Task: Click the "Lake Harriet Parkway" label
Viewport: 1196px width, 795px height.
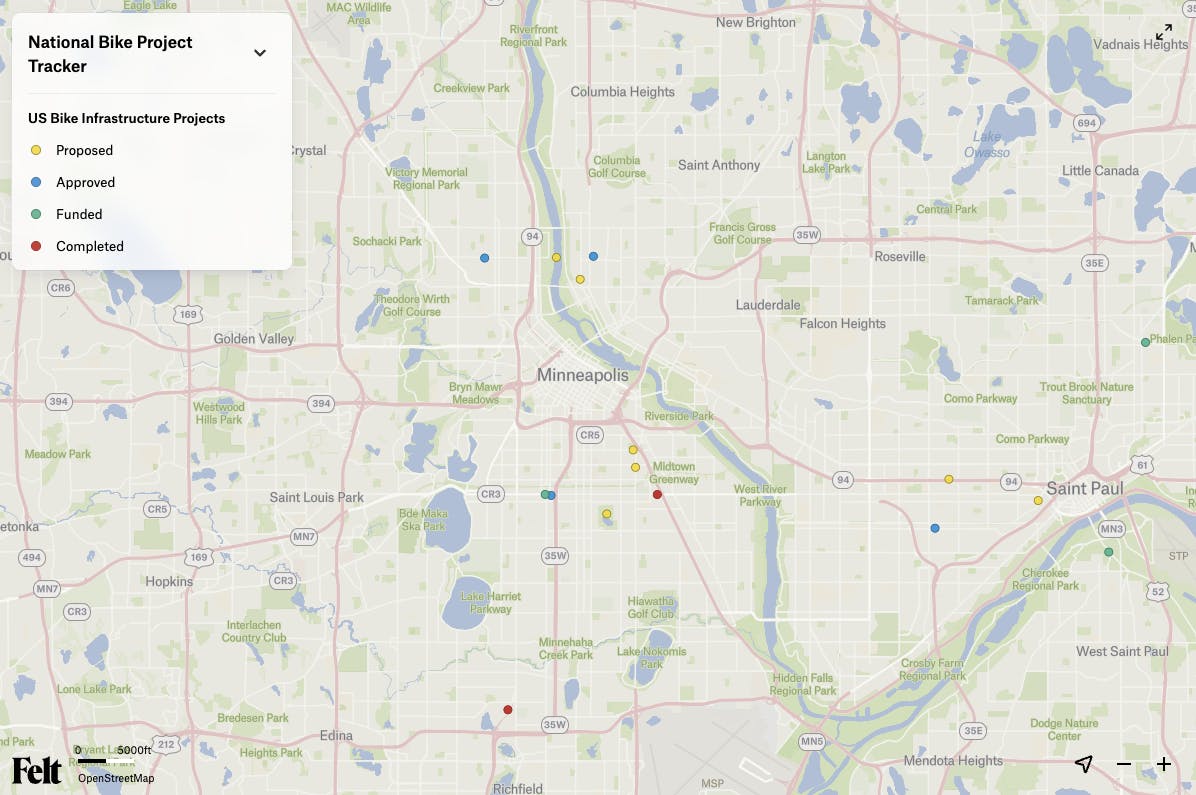Action: 490,603
